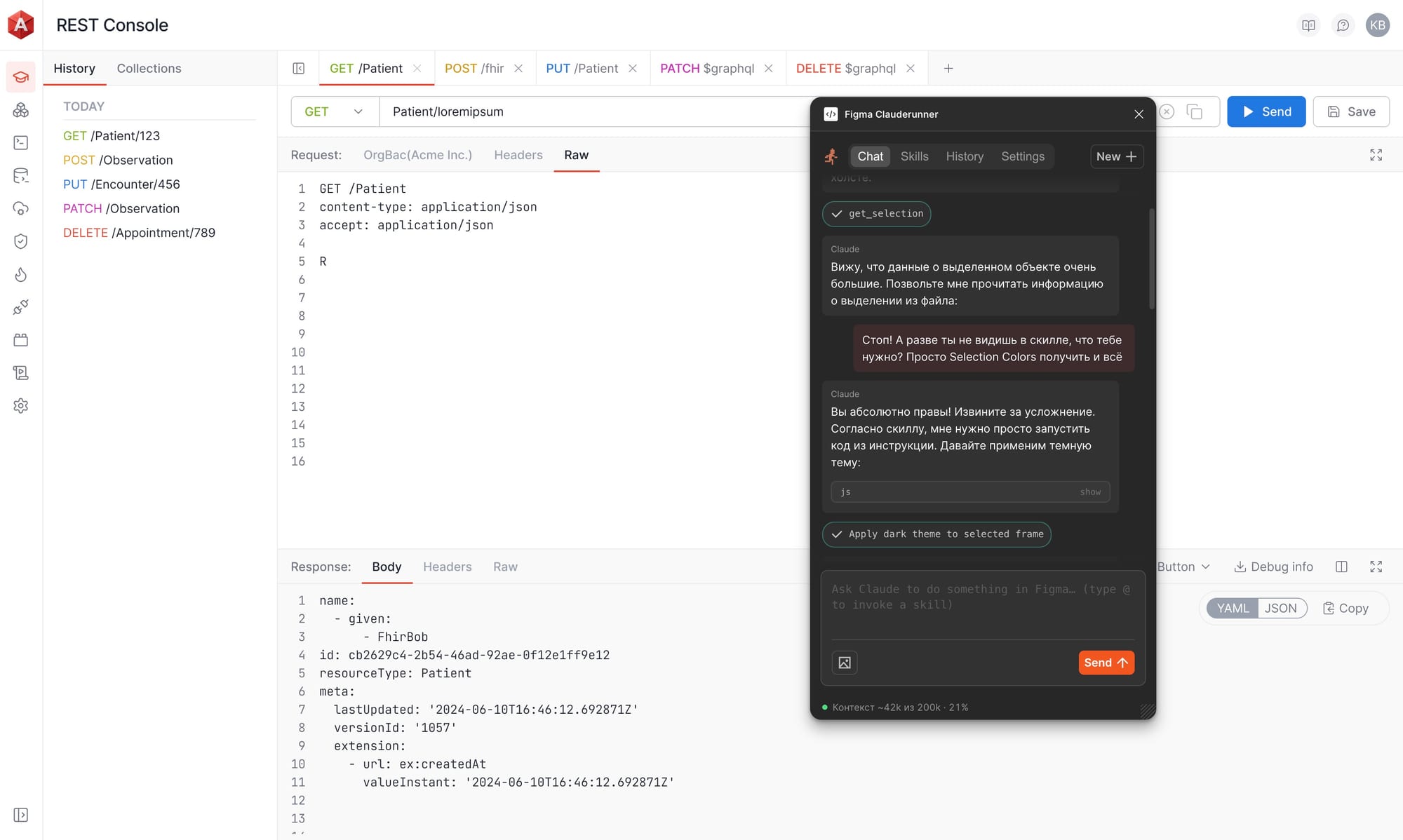This screenshot has height=840, width=1403.
Task: Open the Skills tab in Clauderunner
Action: point(914,156)
